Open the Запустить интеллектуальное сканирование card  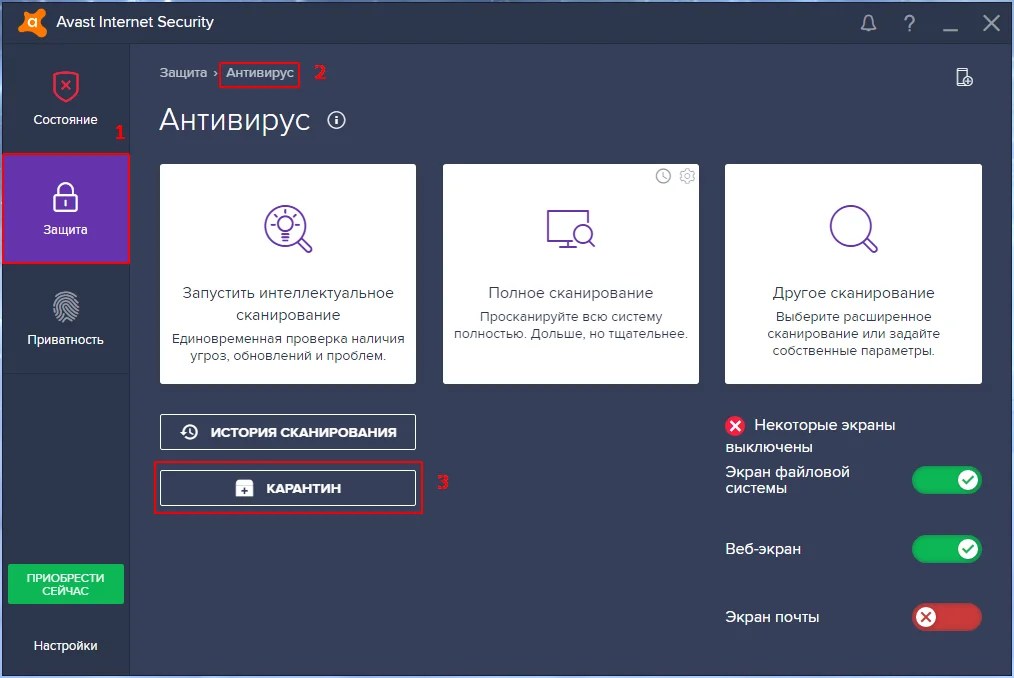pyautogui.click(x=288, y=274)
